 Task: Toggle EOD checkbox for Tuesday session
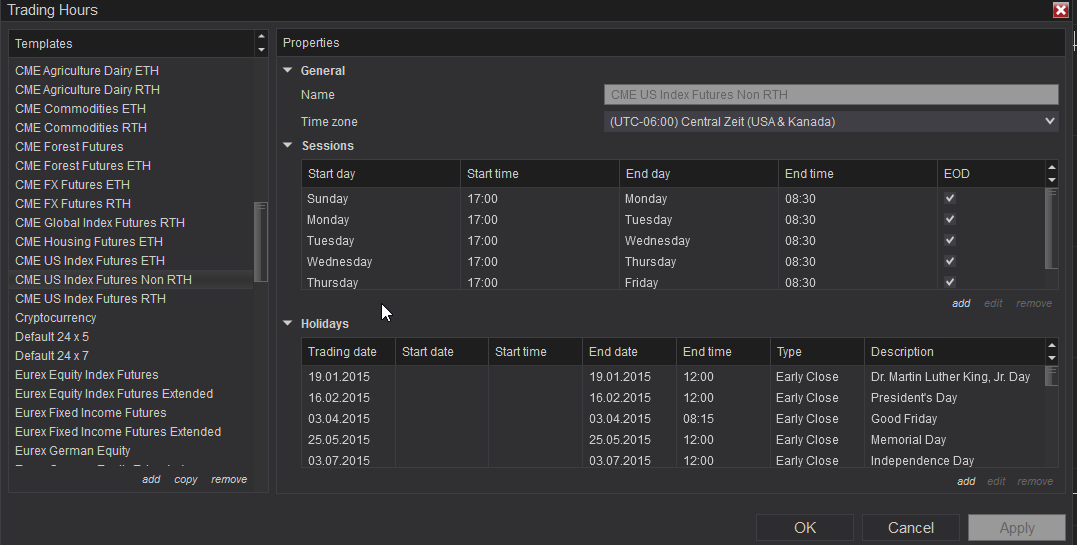tap(950, 240)
